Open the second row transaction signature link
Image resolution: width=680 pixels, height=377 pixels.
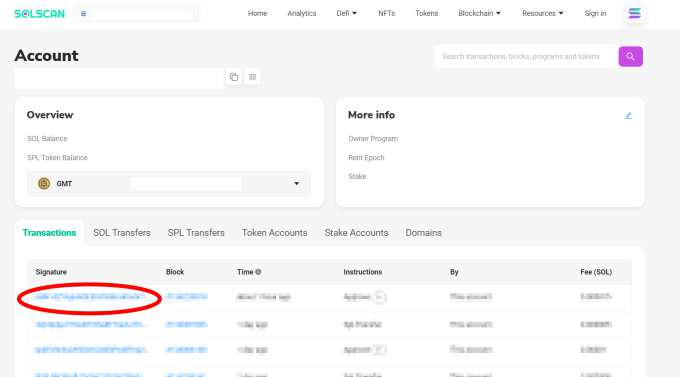coord(91,324)
